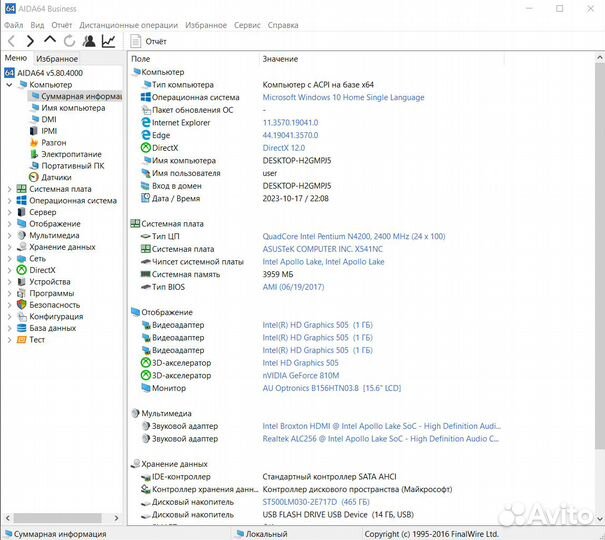605x540 pixels.
Task: Click the Разгон flame icon
Action: [34, 143]
